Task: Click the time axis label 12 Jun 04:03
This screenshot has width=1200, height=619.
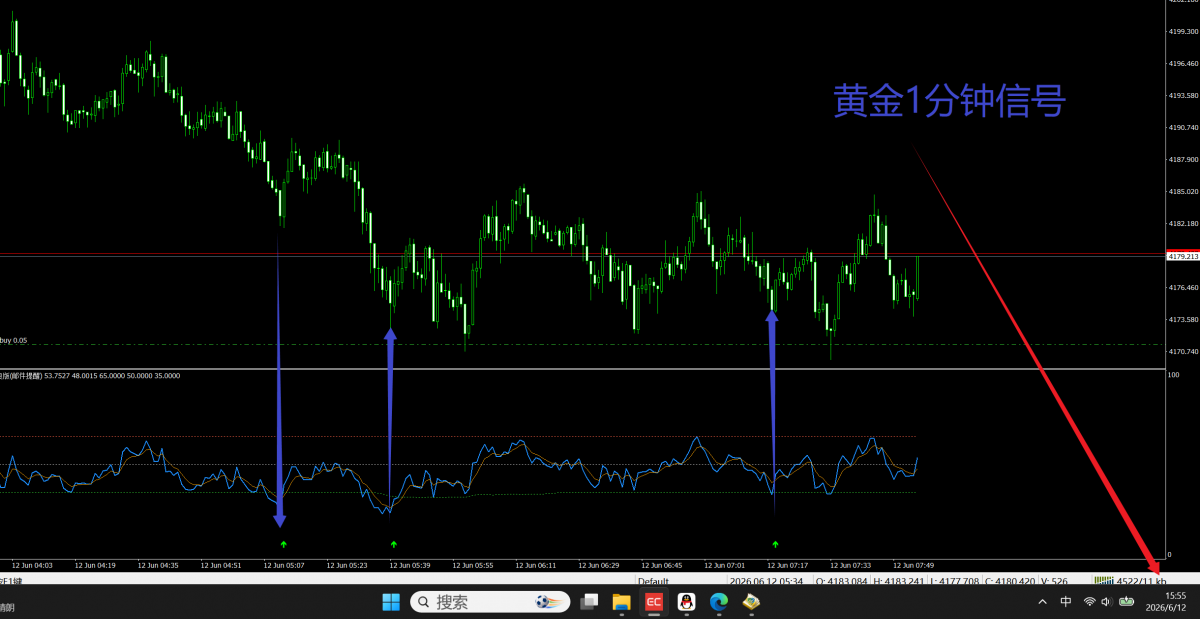Action: (30, 565)
